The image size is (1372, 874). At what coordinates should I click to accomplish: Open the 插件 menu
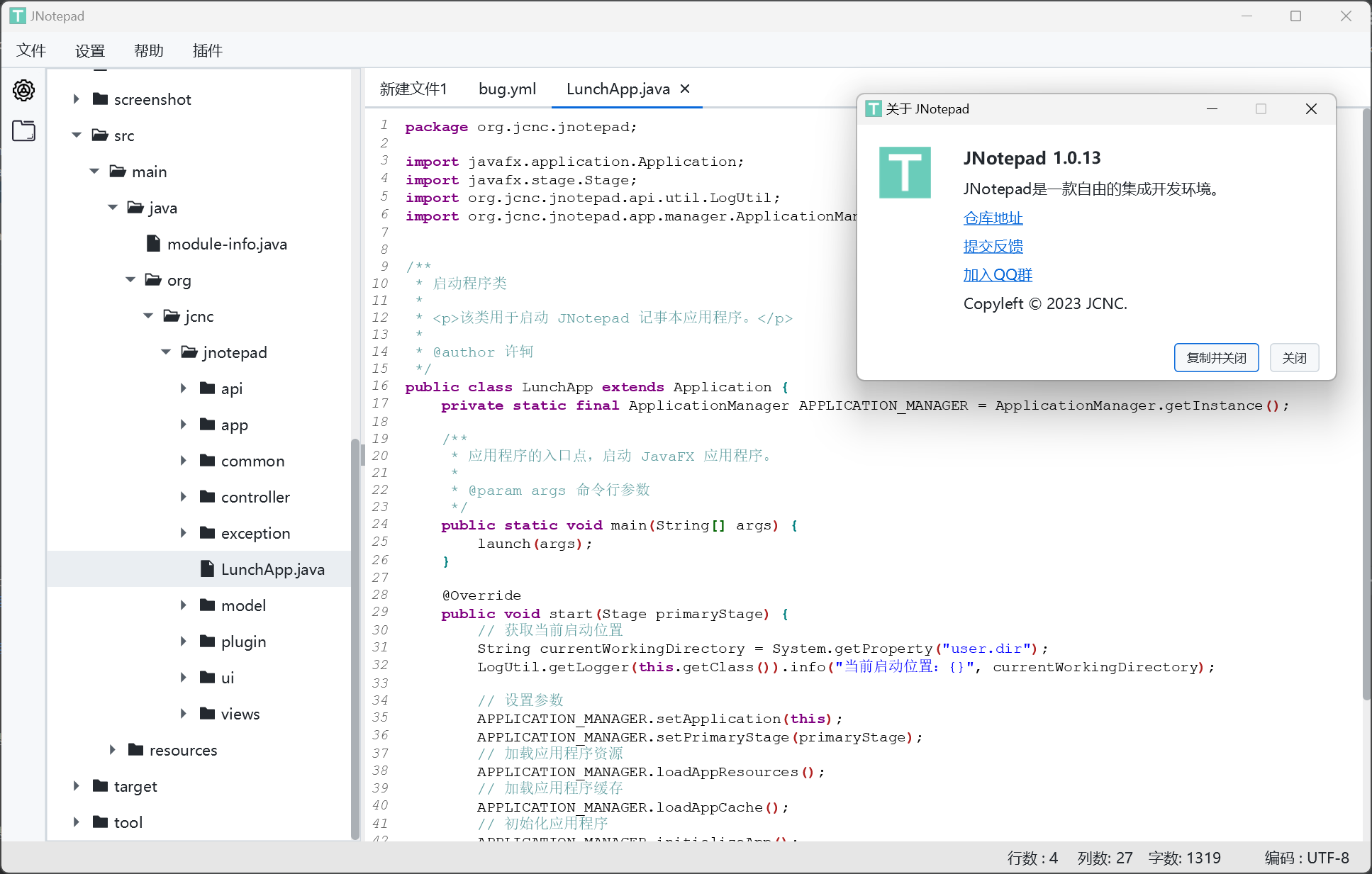207,50
